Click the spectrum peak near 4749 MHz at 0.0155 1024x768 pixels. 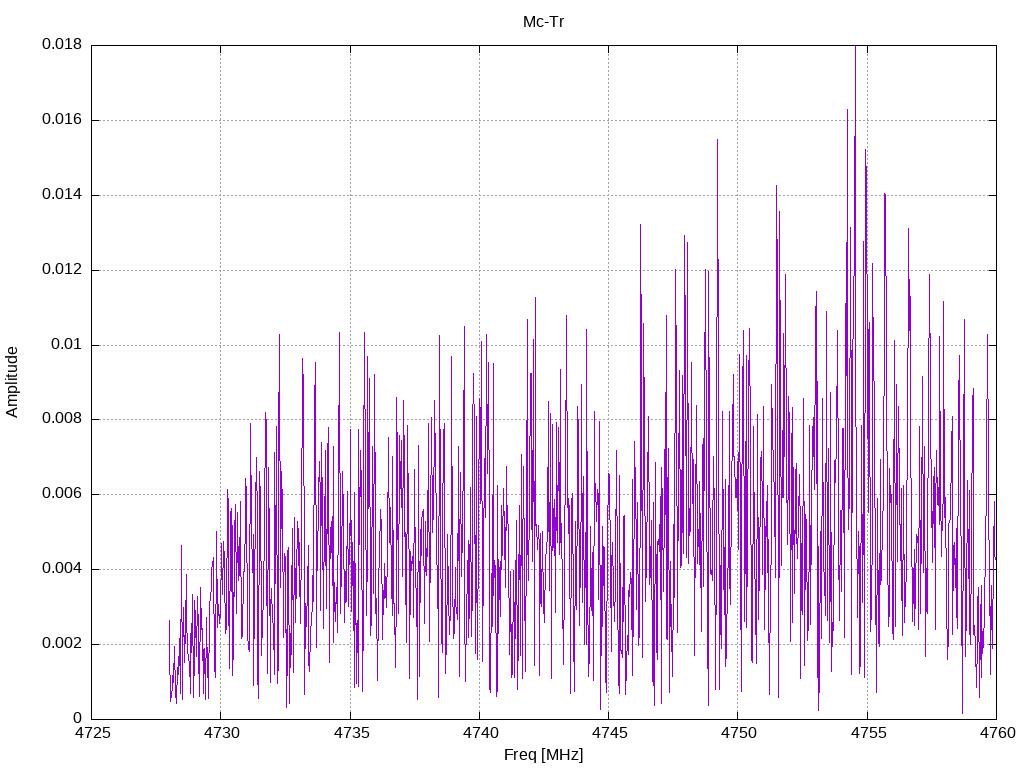(x=717, y=141)
